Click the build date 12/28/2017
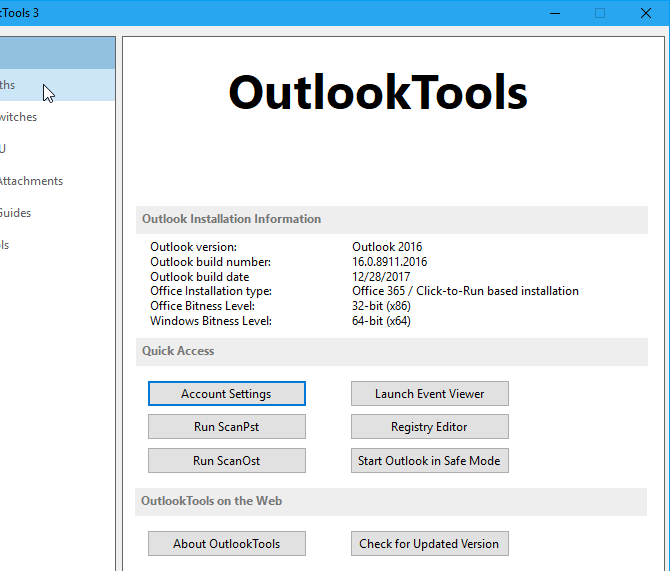Screen dimensions: 670x571 pyautogui.click(x=381, y=277)
